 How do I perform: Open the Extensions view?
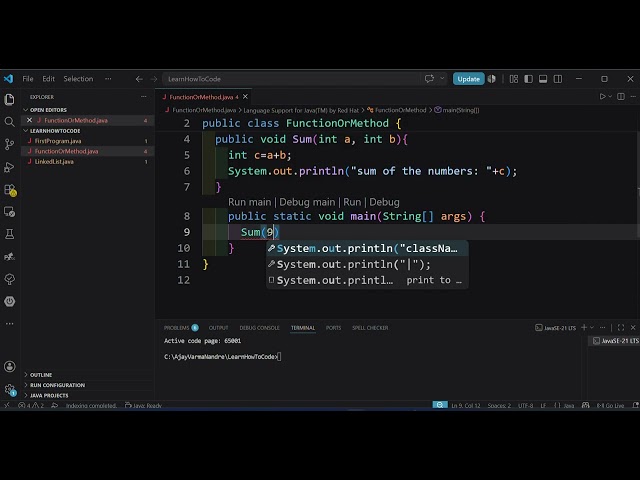tap(9, 190)
